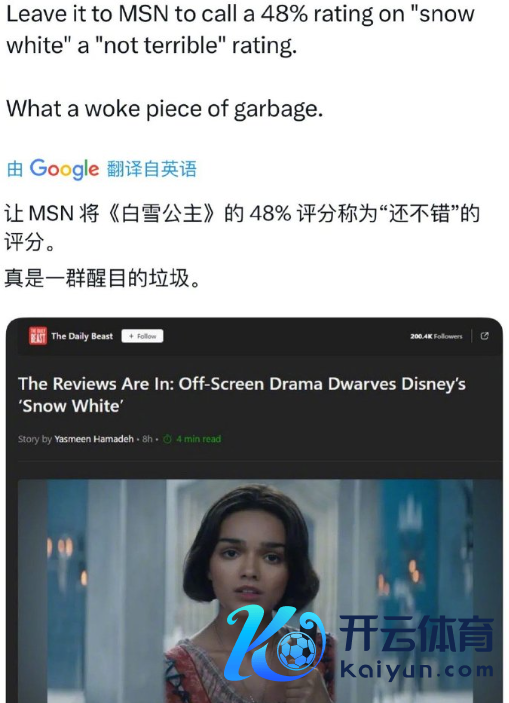This screenshot has height=703, width=509.
Task: Click the 真是一群醒目的垃圾 translated line
Action: 102,278
